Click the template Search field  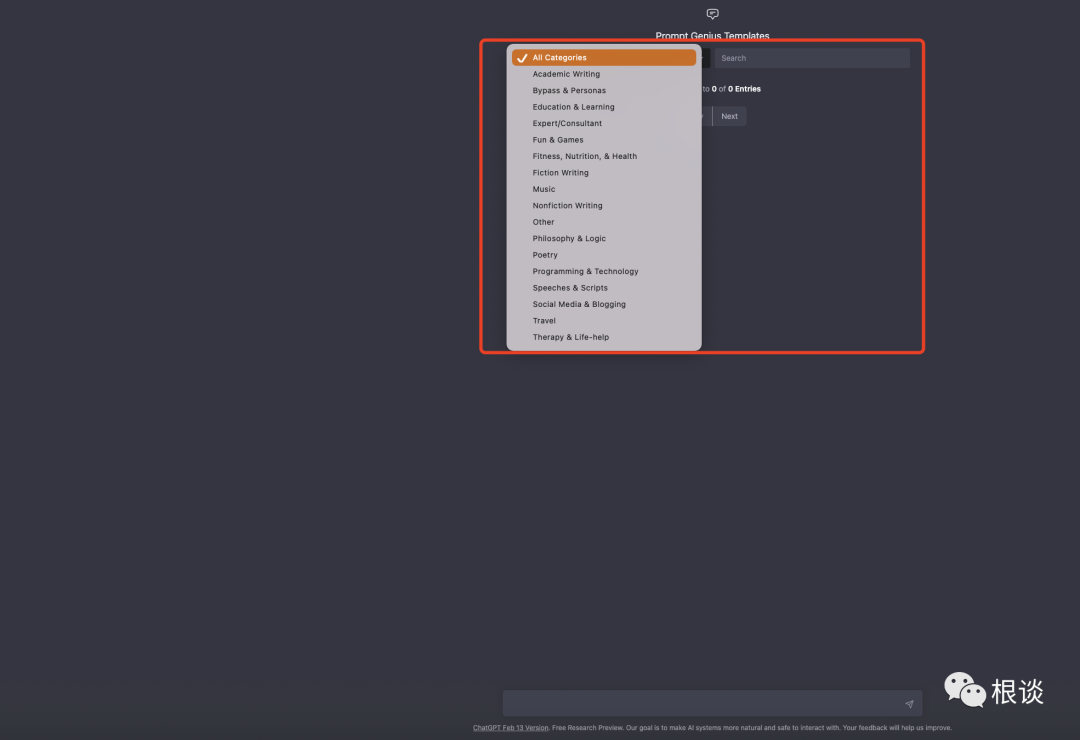[812, 59]
